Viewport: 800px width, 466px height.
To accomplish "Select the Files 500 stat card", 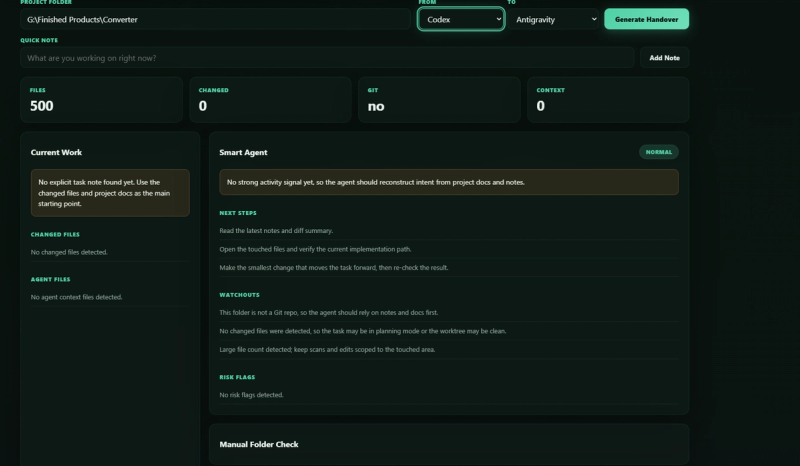I will (x=102, y=100).
